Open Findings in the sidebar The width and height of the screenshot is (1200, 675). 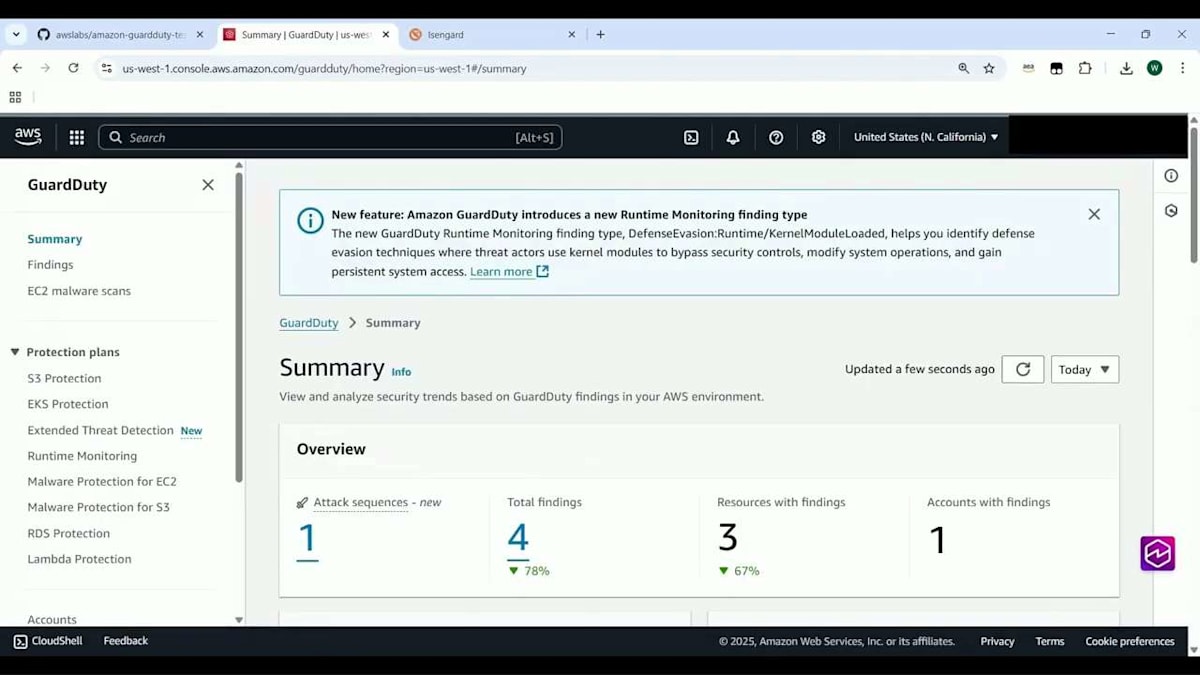(x=50, y=265)
